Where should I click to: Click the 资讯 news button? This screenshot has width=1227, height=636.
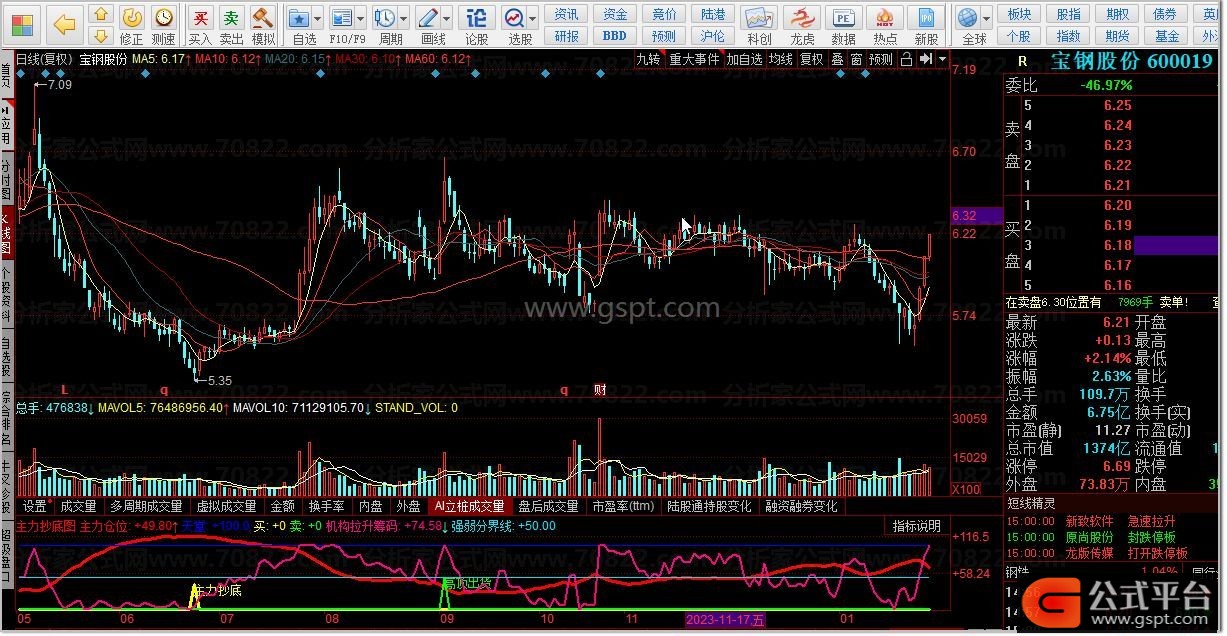[567, 14]
